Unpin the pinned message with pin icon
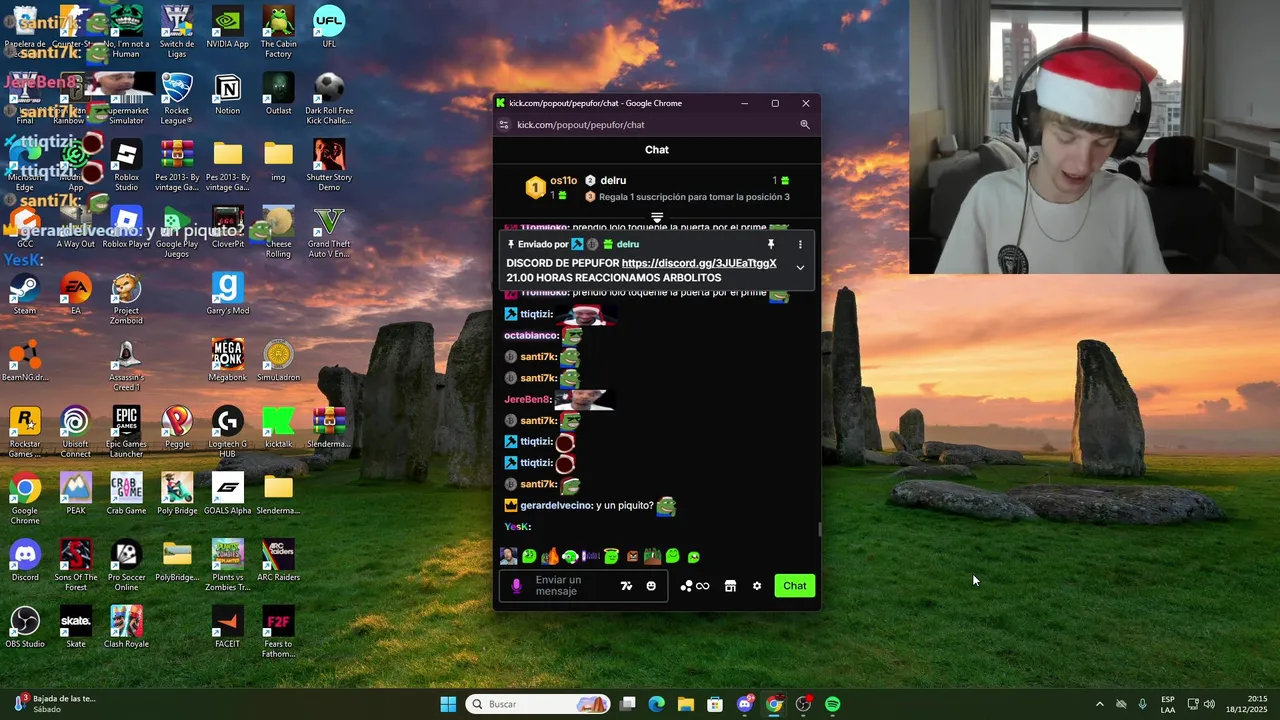 point(771,244)
